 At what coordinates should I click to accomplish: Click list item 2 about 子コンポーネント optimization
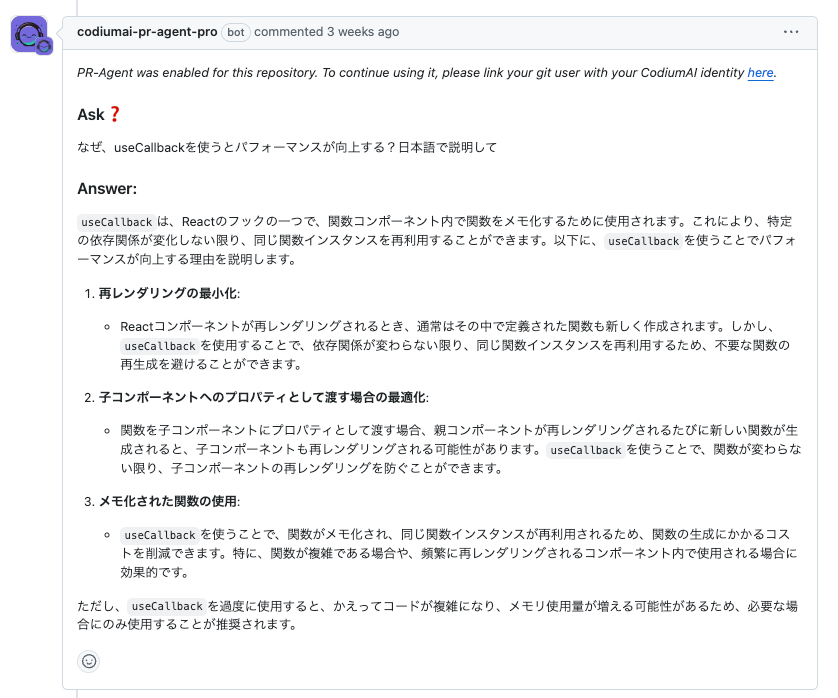pyautogui.click(x=260, y=397)
